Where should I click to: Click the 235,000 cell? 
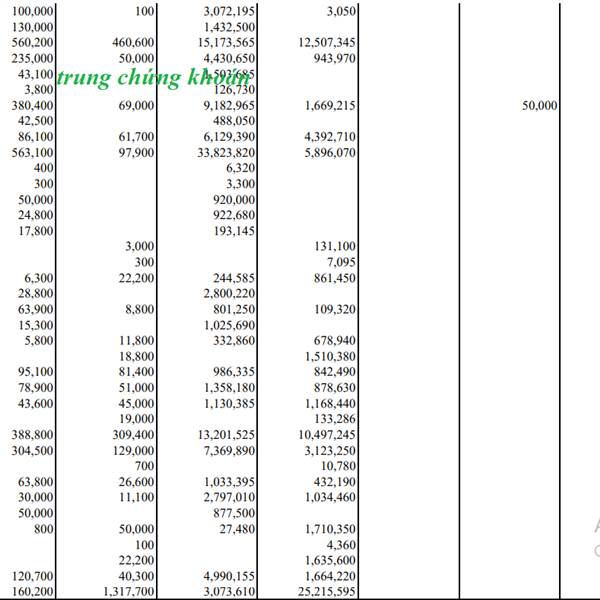point(33,59)
